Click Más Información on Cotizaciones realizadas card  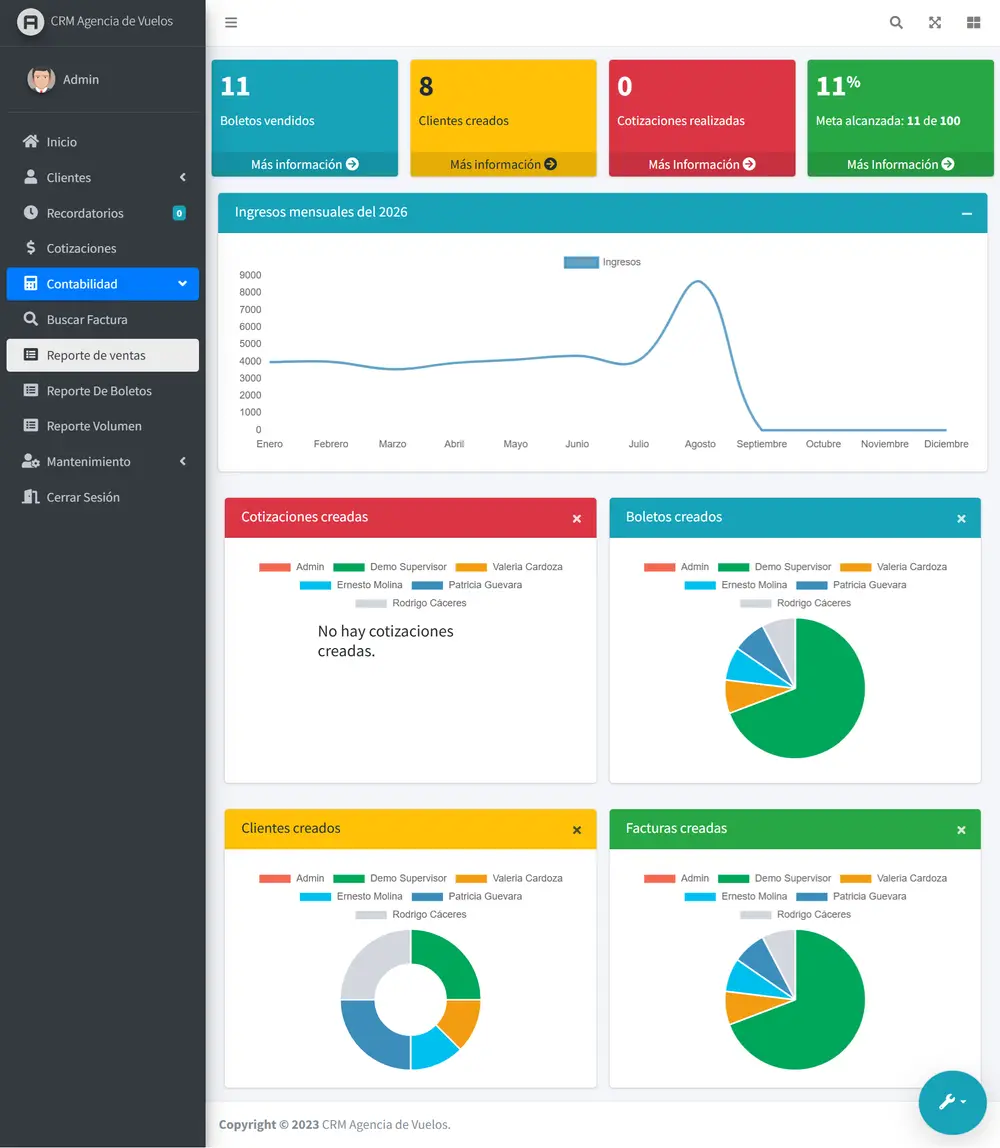(701, 164)
